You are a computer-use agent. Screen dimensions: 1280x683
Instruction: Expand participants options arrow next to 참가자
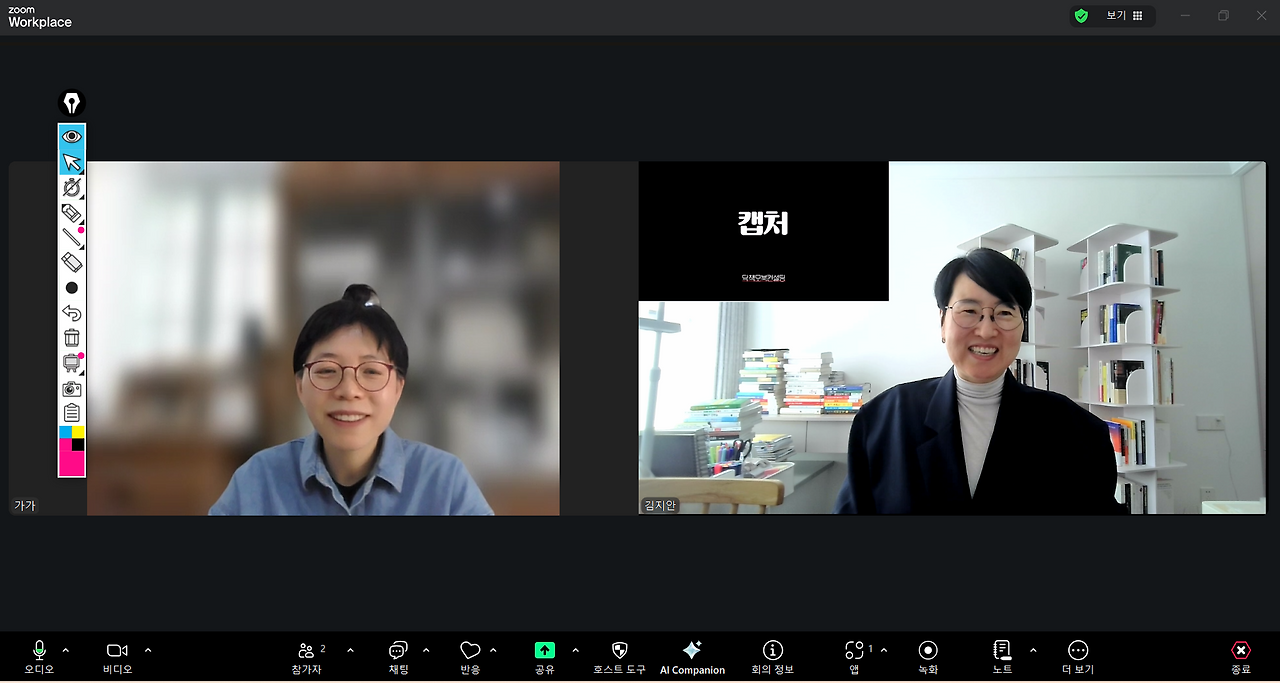point(350,650)
